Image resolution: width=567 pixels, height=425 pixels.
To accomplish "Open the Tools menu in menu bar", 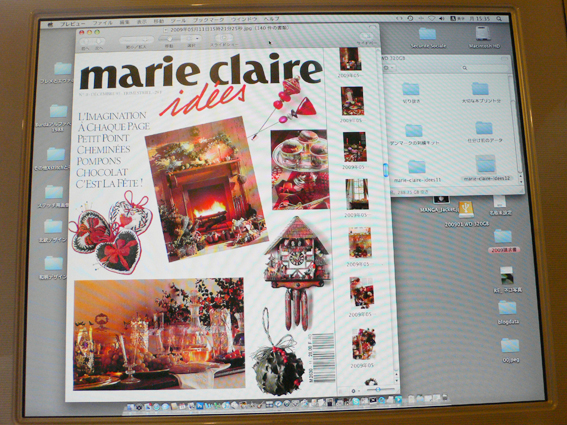I will coord(178,21).
